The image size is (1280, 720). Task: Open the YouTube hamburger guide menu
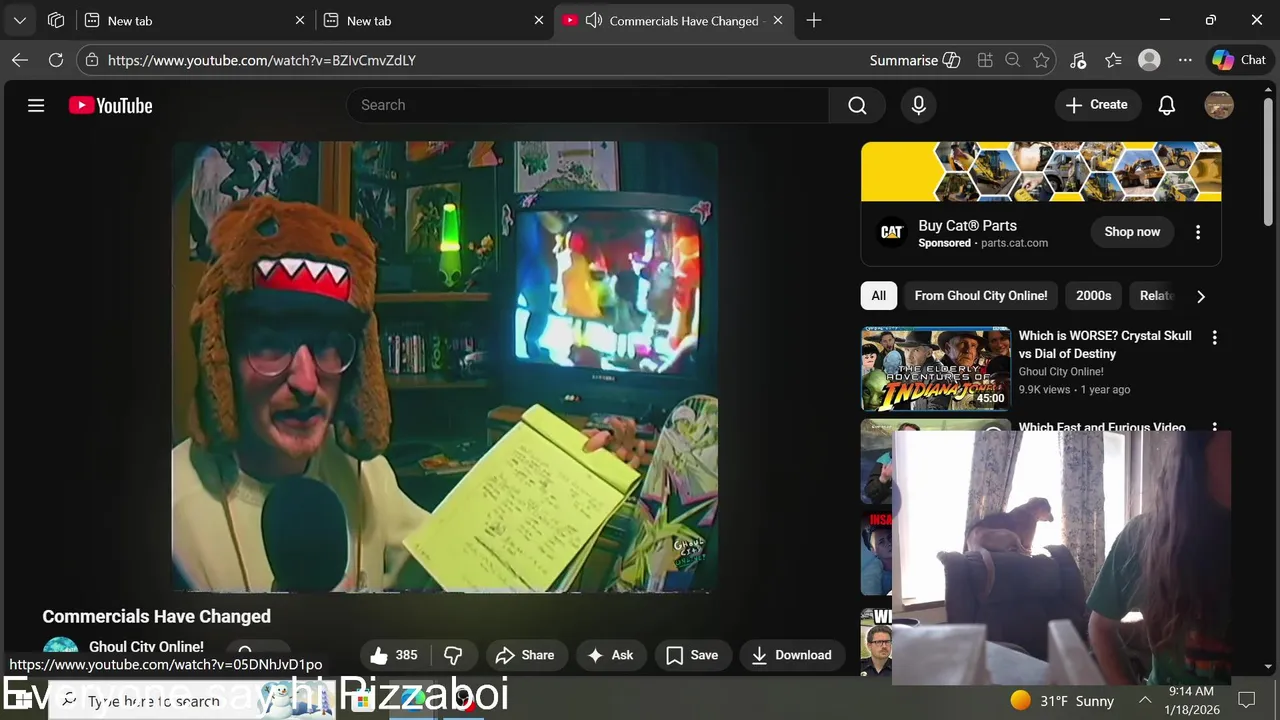36,105
